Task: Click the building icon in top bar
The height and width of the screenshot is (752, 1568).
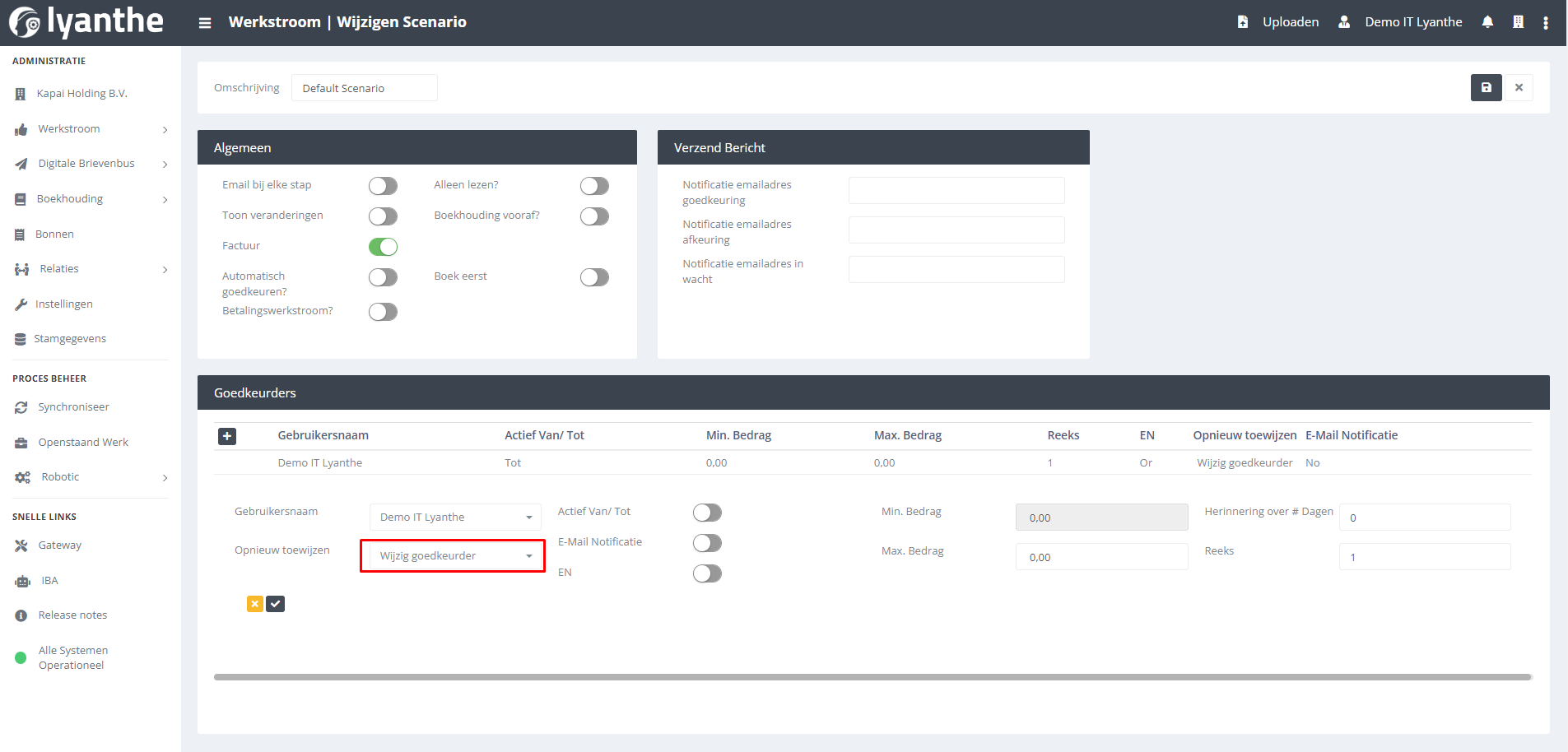Action: click(x=1518, y=22)
